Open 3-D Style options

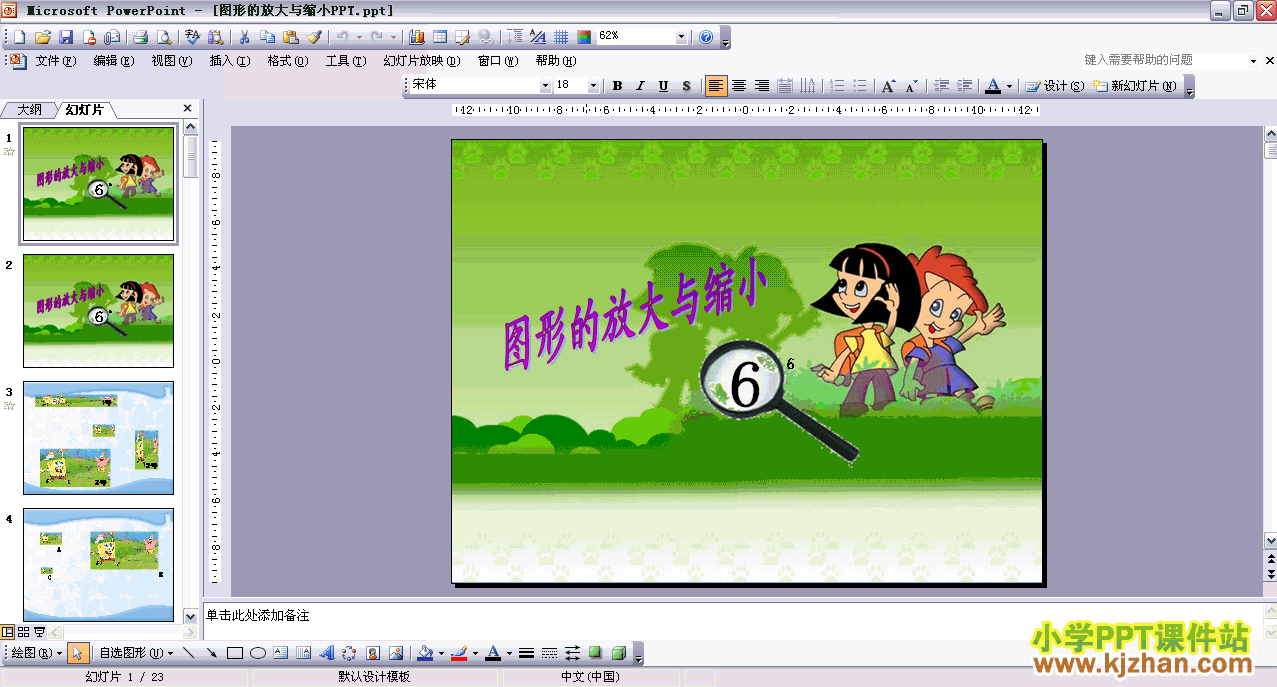click(618, 653)
